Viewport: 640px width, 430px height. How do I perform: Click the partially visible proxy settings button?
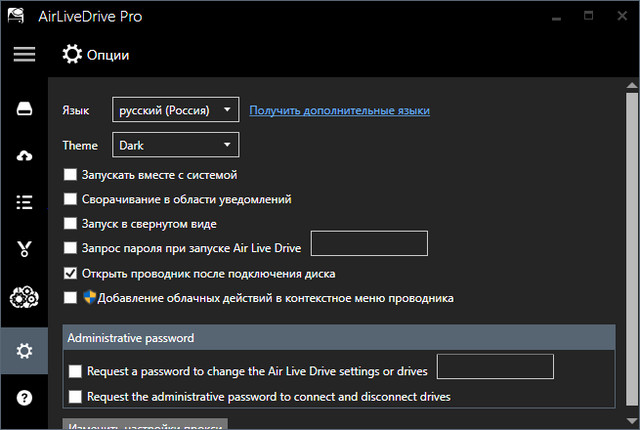pyautogui.click(x=146, y=424)
